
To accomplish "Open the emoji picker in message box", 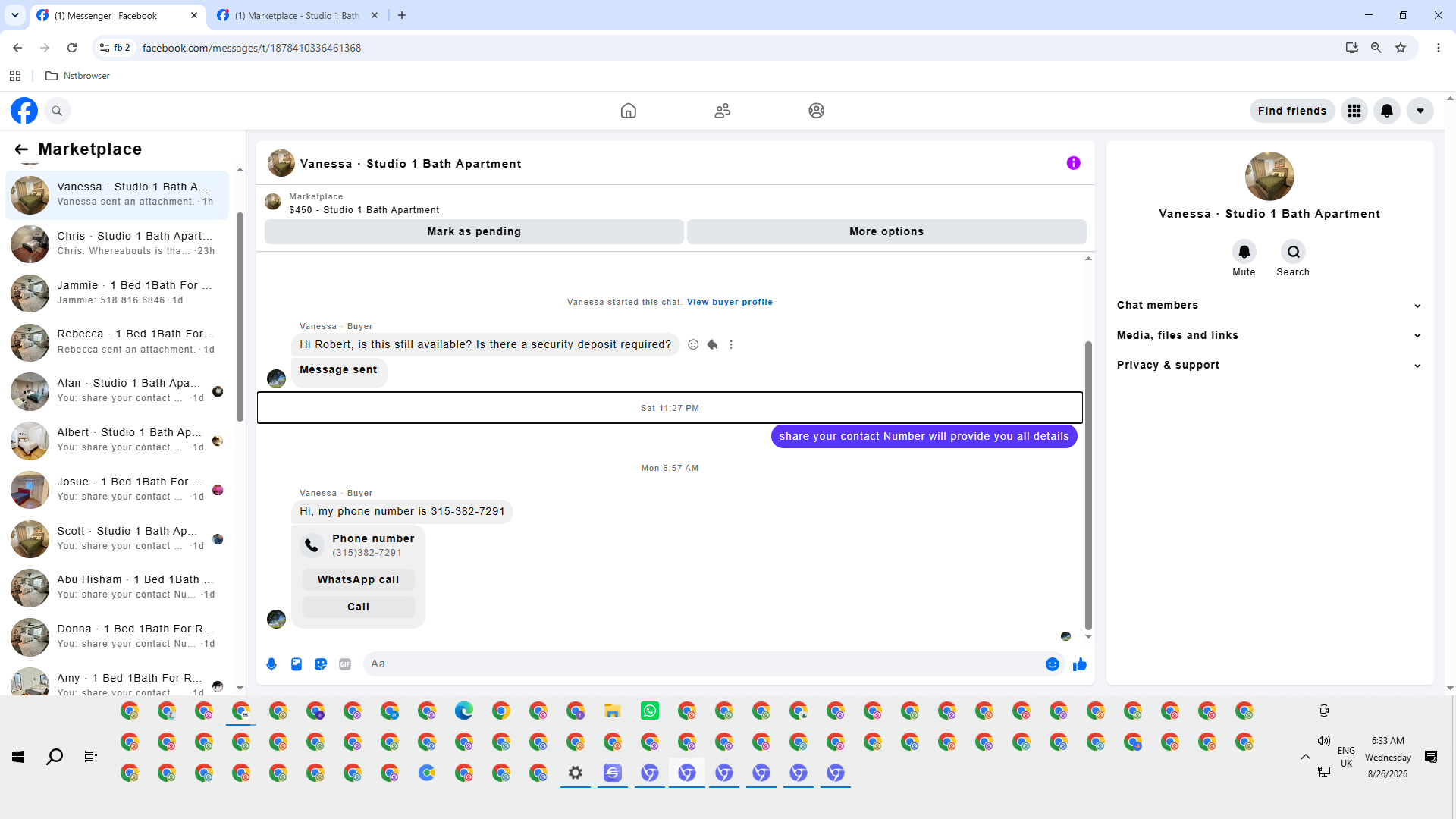I will tap(1052, 664).
